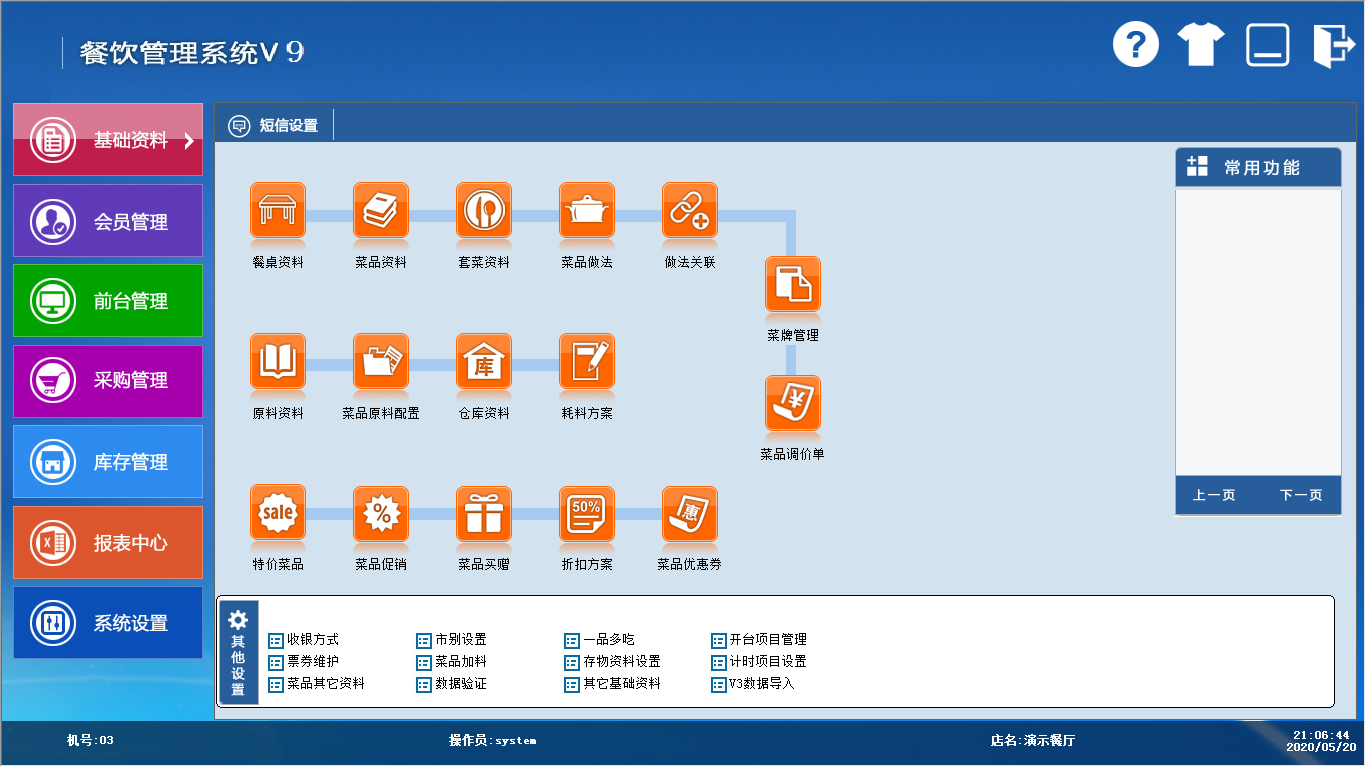Viewport: 1366px width, 767px height.
Task: Open the 特价菜品 sale icon
Action: tap(277, 513)
